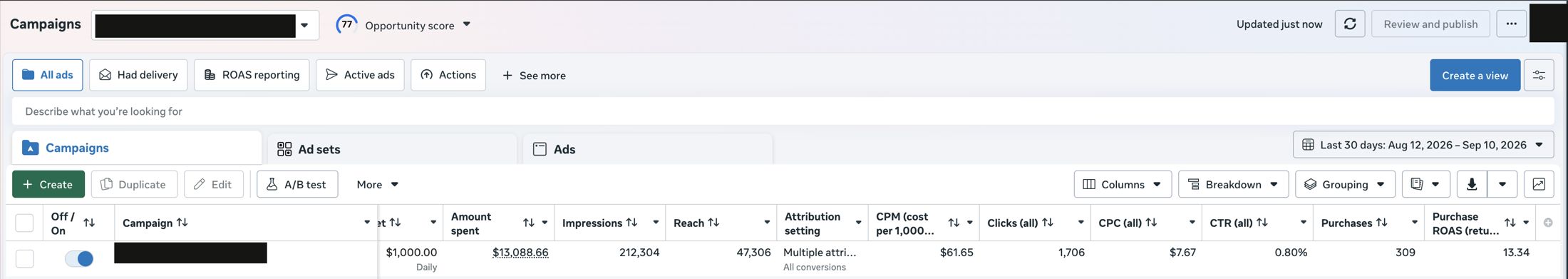The width and height of the screenshot is (1568, 279).
Task: Click the Edit button
Action: coord(213,184)
